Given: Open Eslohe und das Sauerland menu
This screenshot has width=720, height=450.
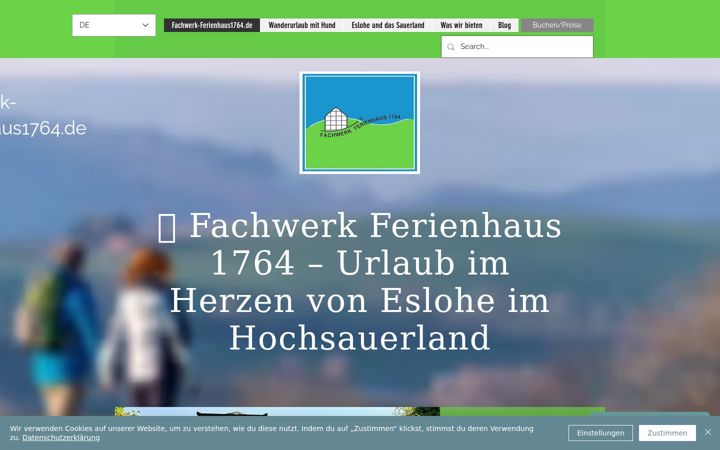Looking at the screenshot, I should 388,25.
